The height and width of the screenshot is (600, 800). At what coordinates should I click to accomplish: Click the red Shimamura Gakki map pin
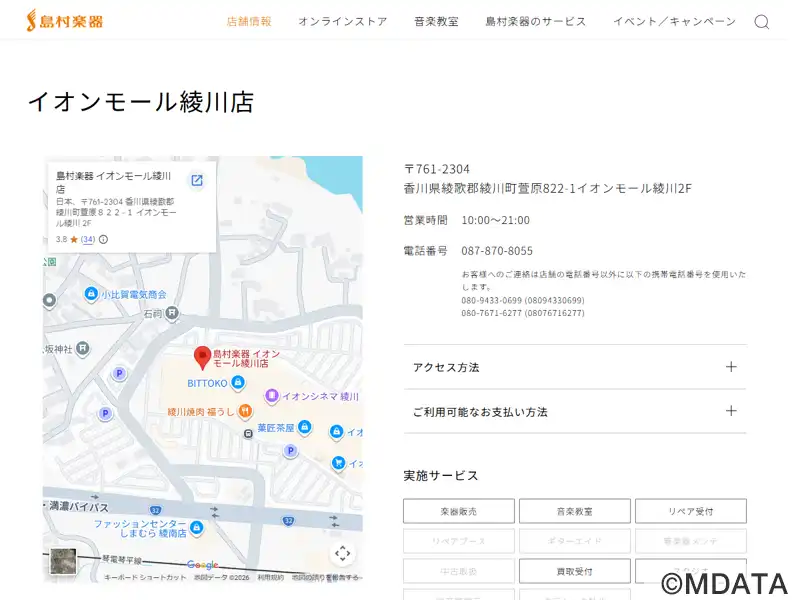click(x=201, y=358)
